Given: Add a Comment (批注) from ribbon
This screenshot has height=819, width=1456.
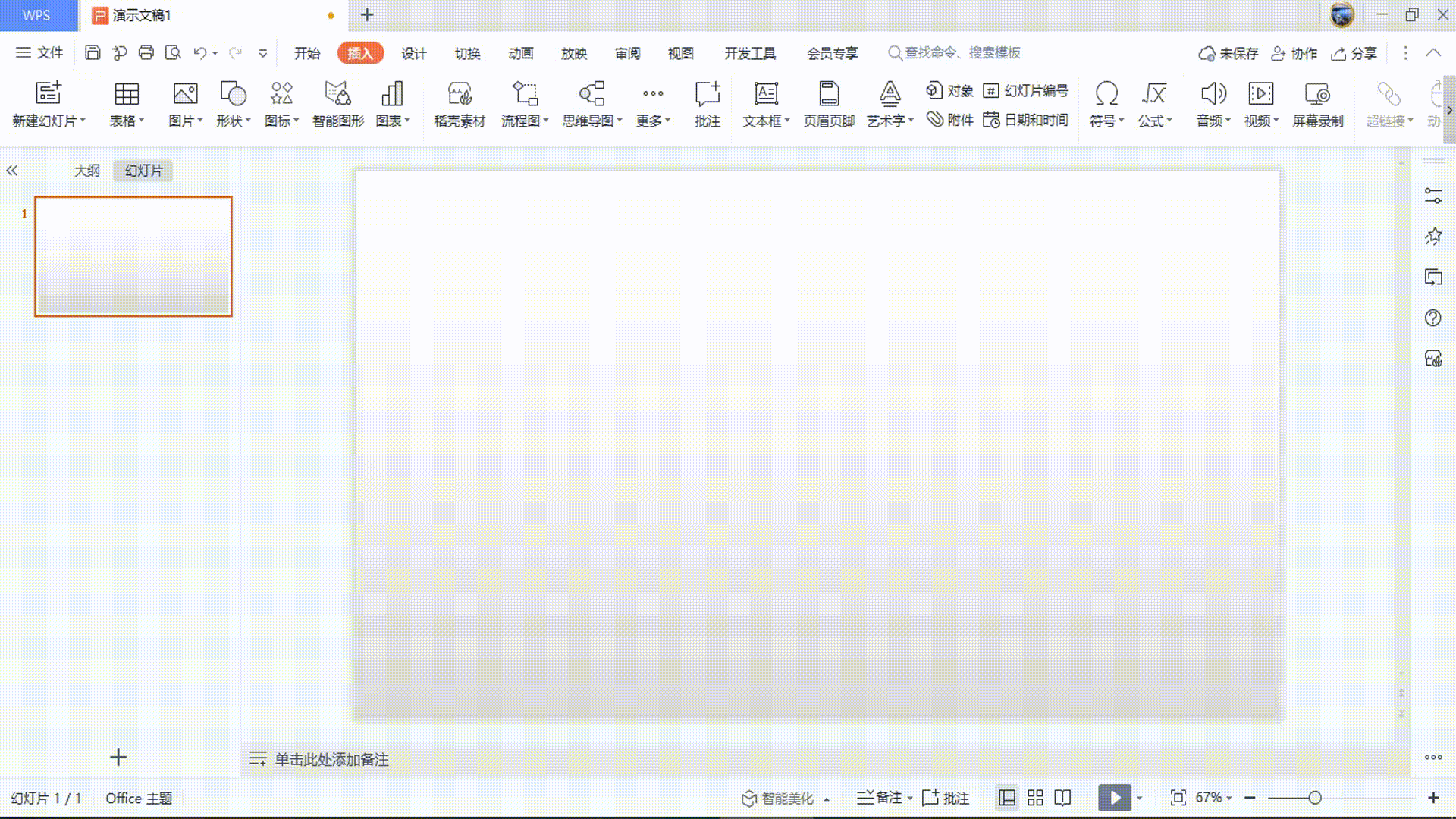Looking at the screenshot, I should (x=708, y=104).
